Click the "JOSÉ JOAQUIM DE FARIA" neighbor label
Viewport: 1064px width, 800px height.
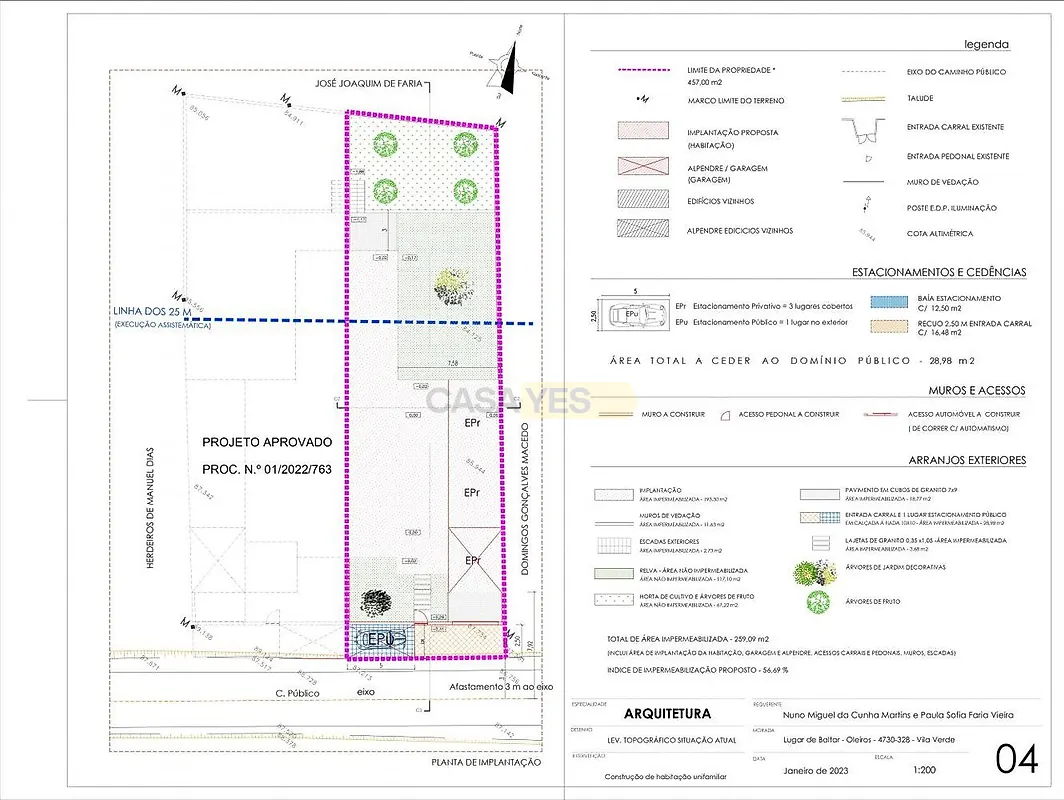pyautogui.click(x=368, y=83)
